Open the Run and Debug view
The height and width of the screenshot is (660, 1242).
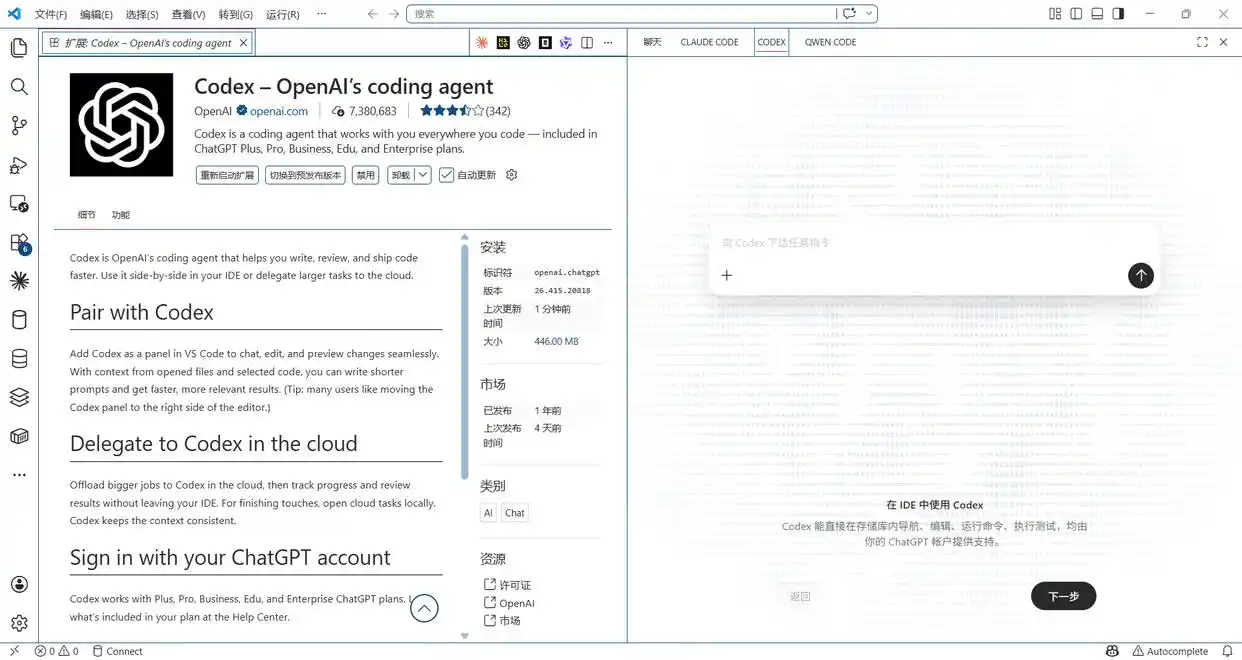[x=19, y=165]
